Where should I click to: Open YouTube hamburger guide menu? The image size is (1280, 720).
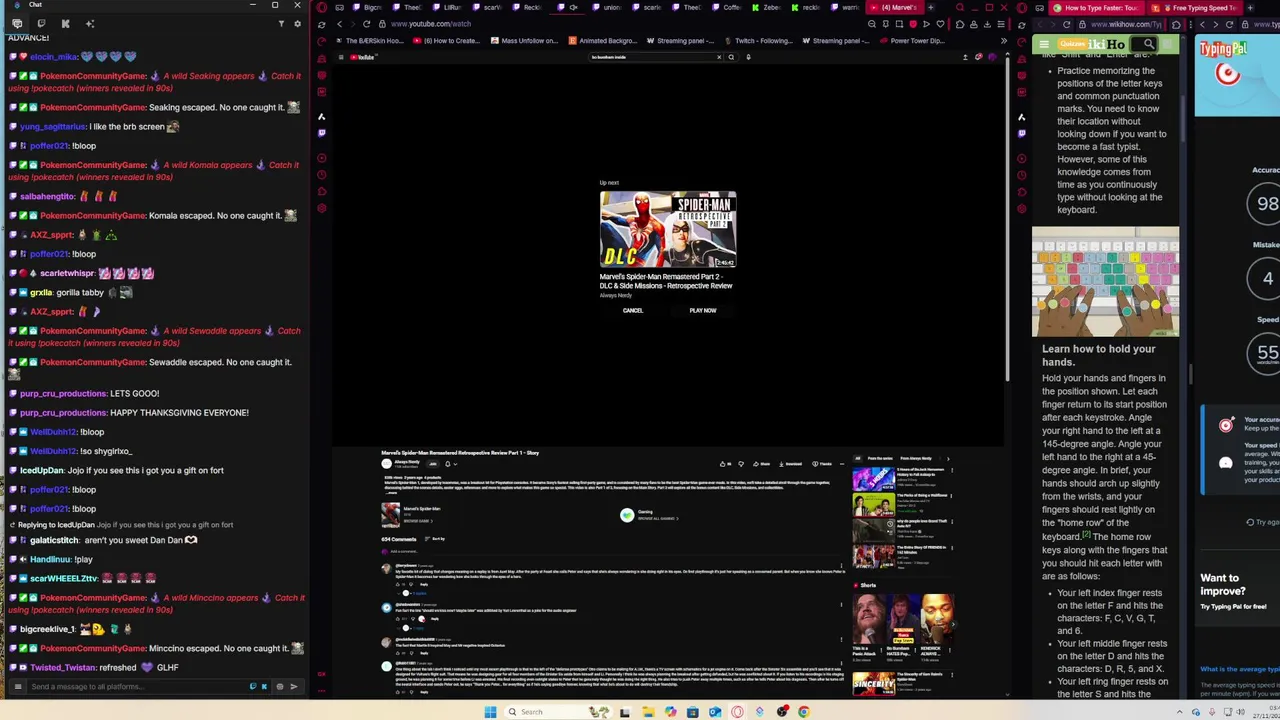(341, 57)
